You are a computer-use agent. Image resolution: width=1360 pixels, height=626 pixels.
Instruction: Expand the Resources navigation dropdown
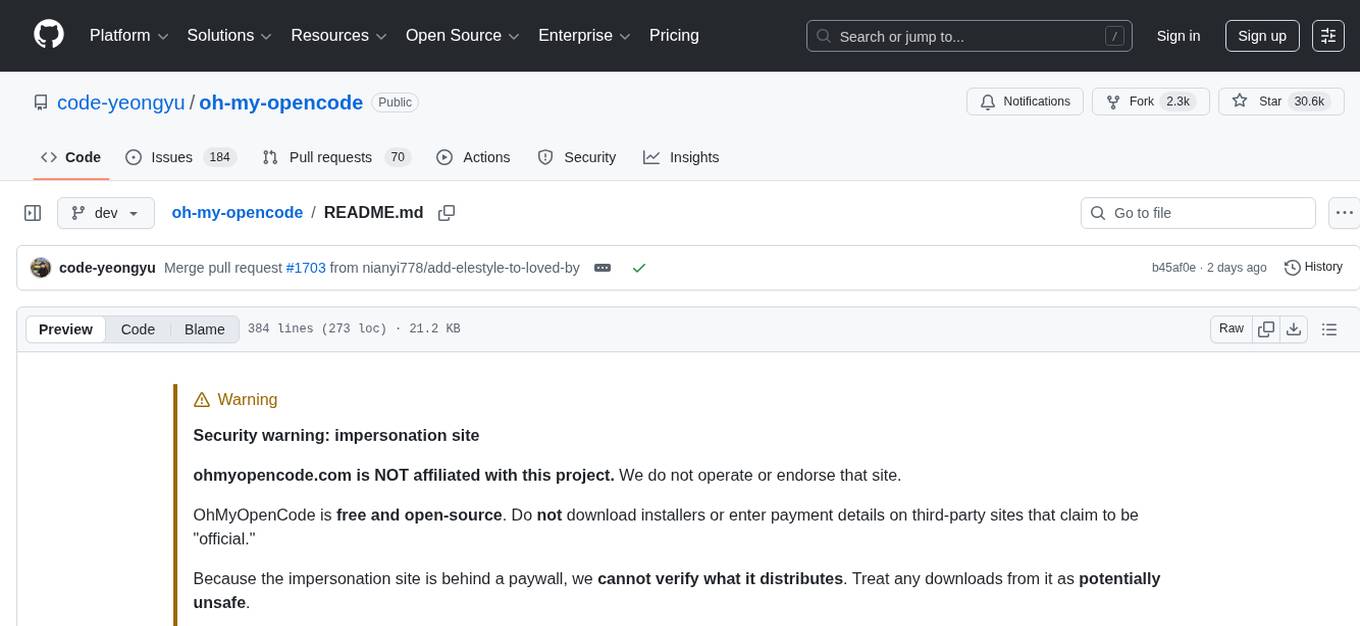click(338, 35)
